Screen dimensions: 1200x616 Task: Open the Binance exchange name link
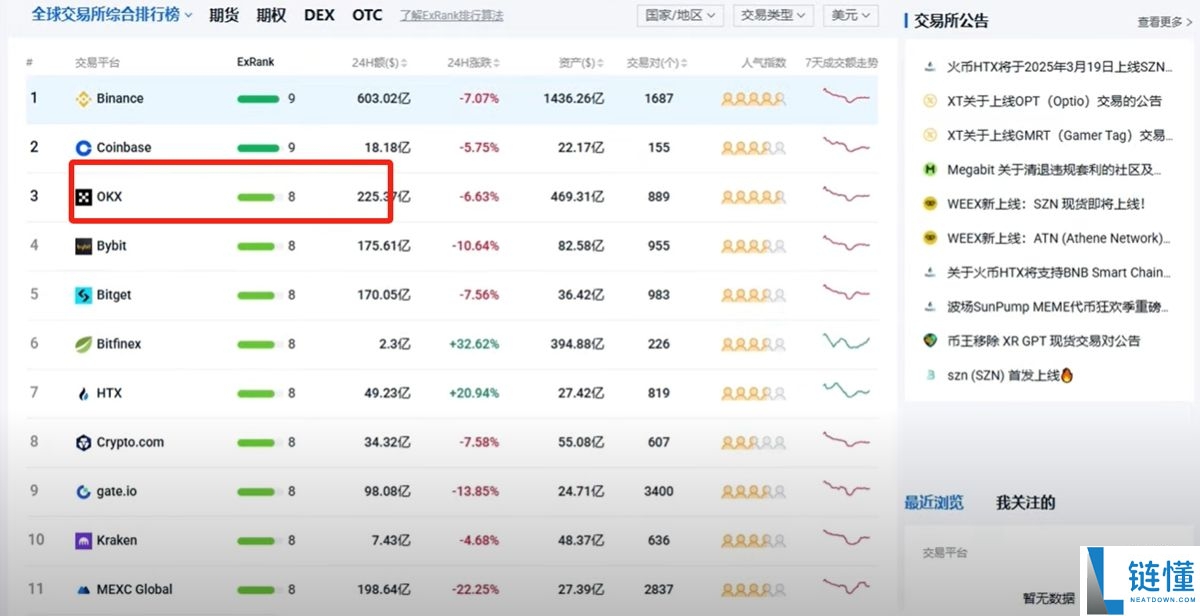[120, 99]
